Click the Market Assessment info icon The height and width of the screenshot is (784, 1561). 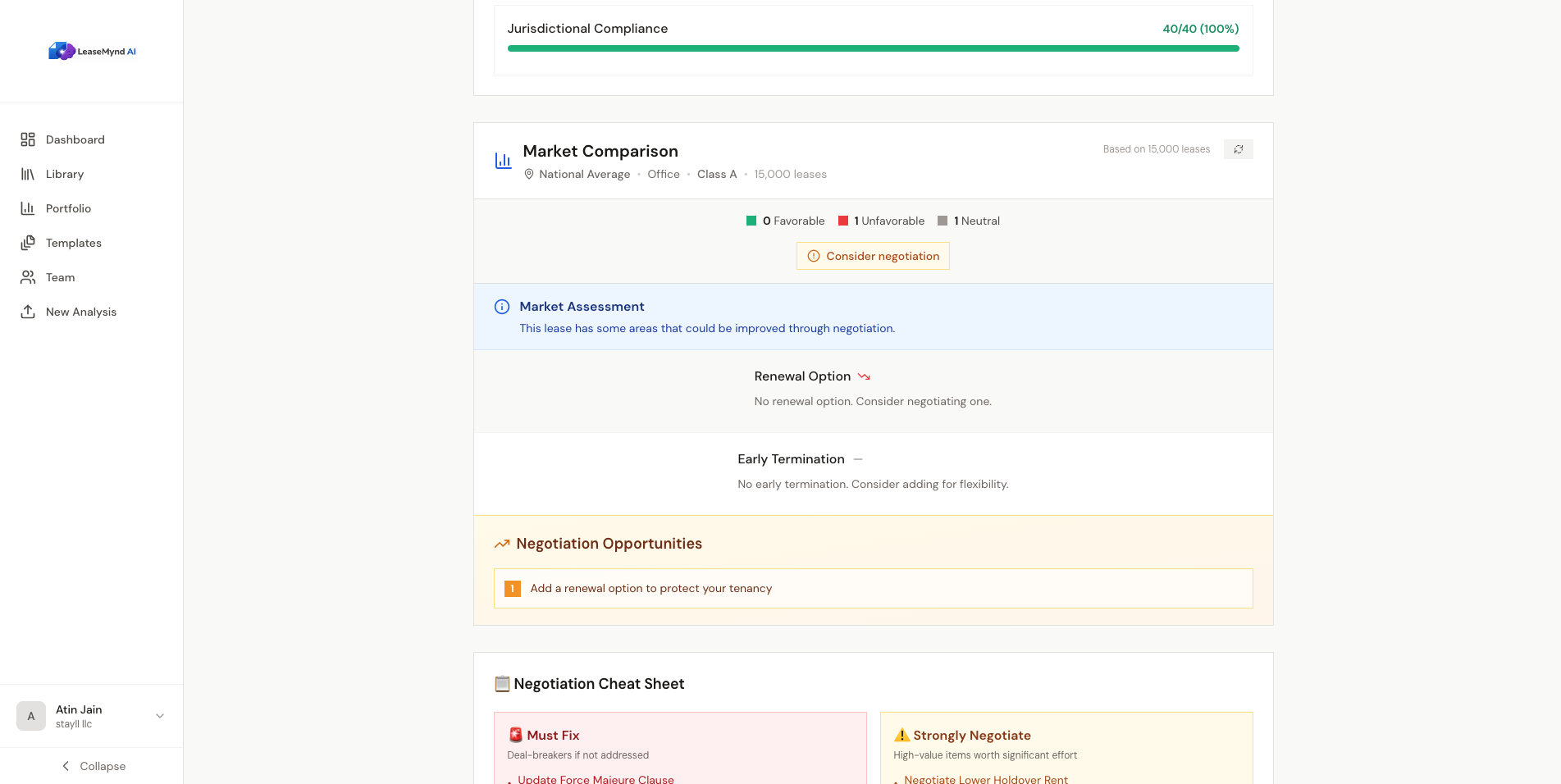click(x=502, y=307)
